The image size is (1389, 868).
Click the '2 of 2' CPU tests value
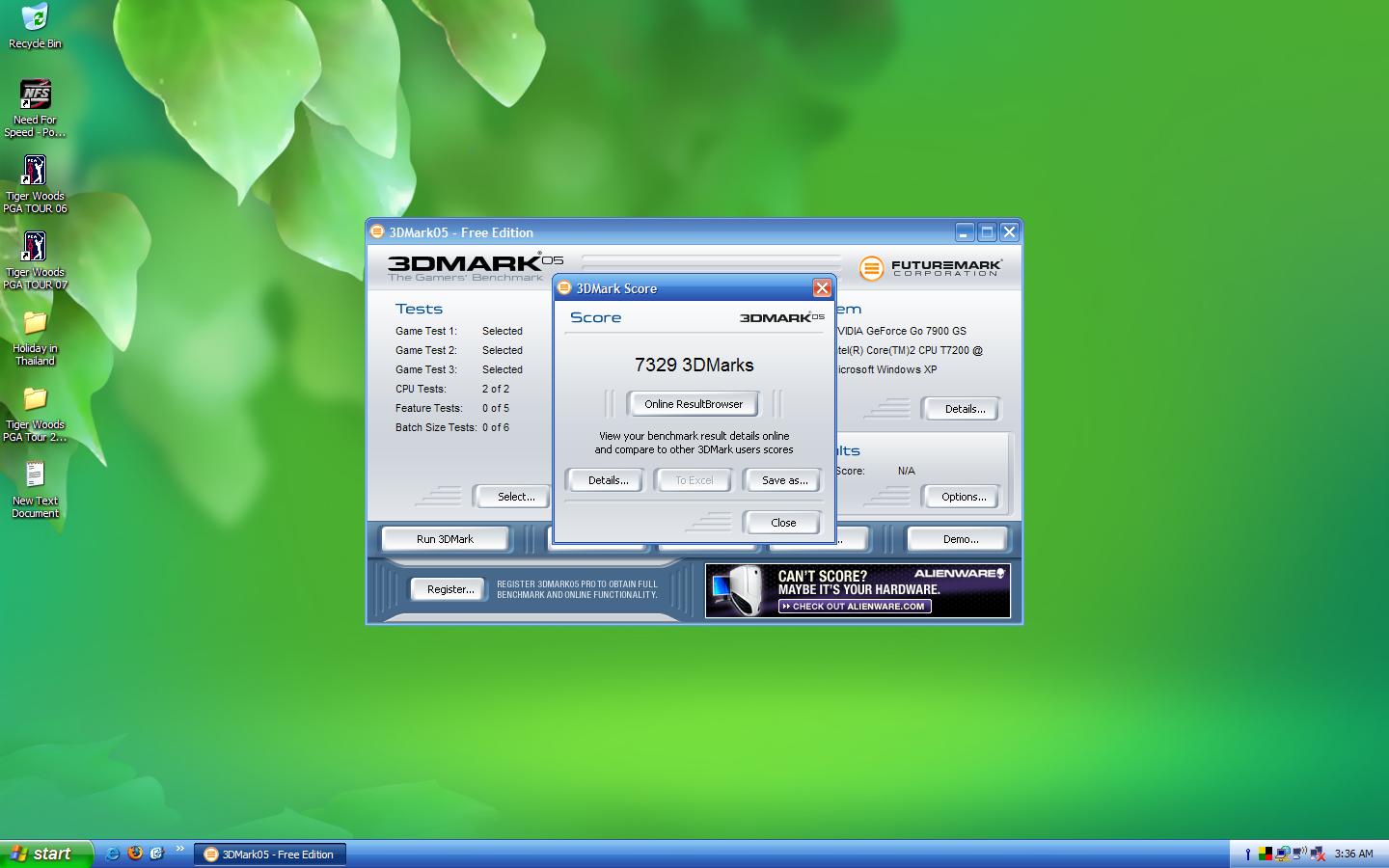click(496, 389)
